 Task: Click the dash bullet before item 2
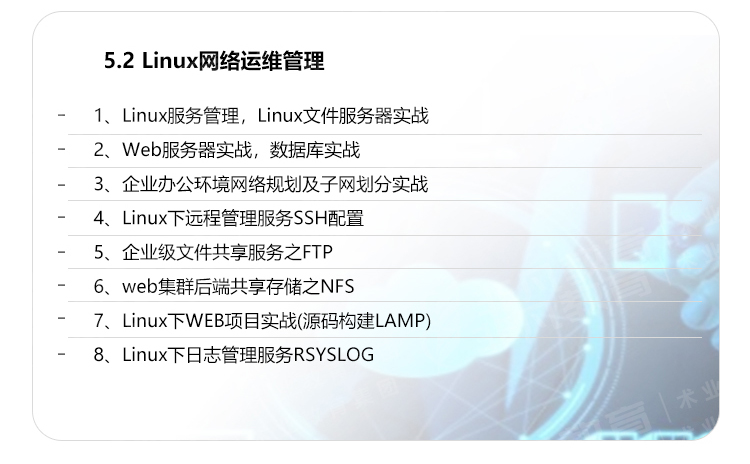pyautogui.click(x=62, y=149)
